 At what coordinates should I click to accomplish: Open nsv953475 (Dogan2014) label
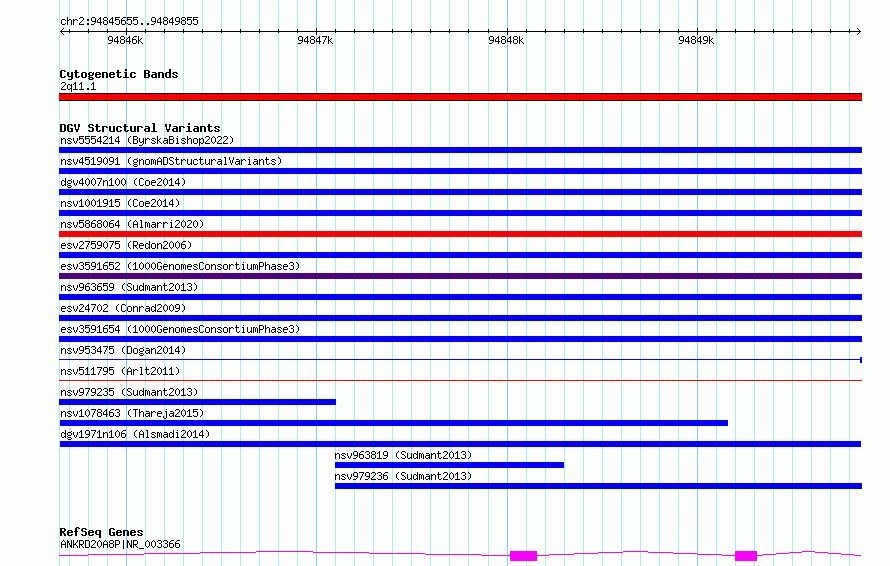pyautogui.click(x=123, y=350)
